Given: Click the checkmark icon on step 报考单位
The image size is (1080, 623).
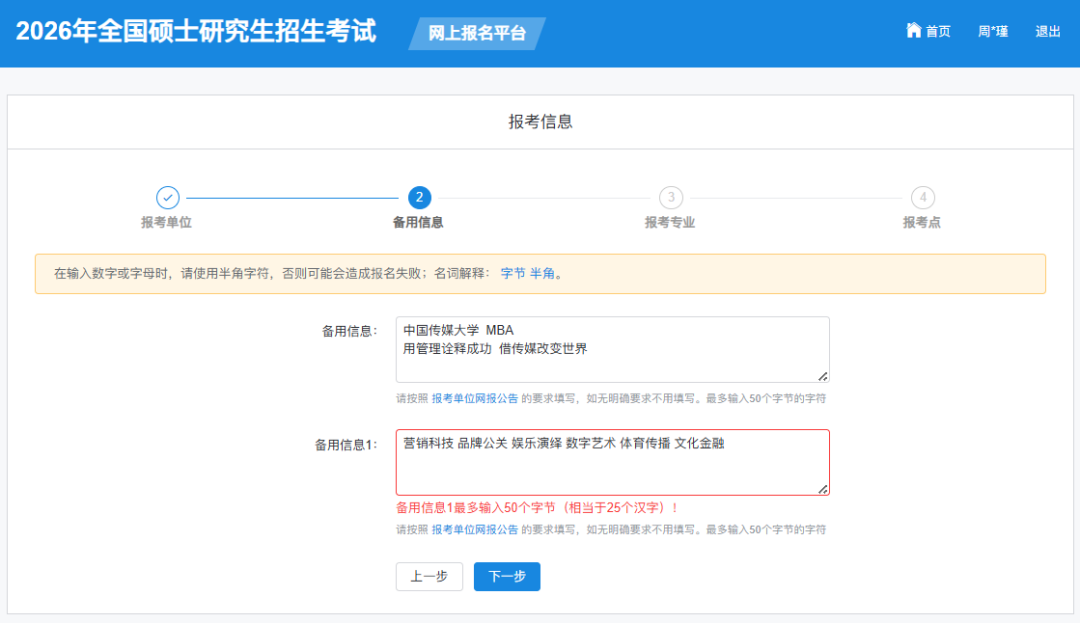Looking at the screenshot, I should [168, 197].
